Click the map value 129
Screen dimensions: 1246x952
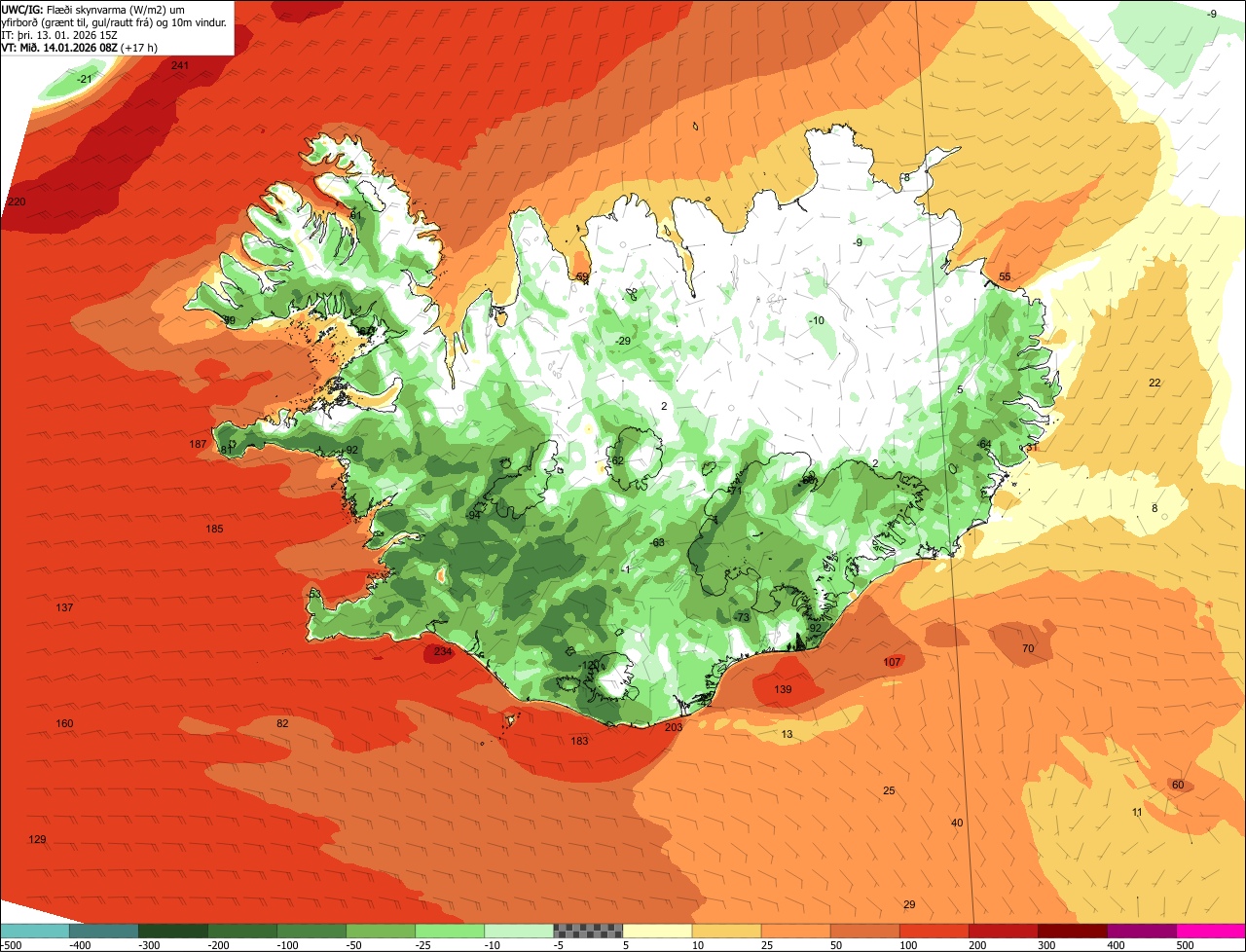pos(37,839)
